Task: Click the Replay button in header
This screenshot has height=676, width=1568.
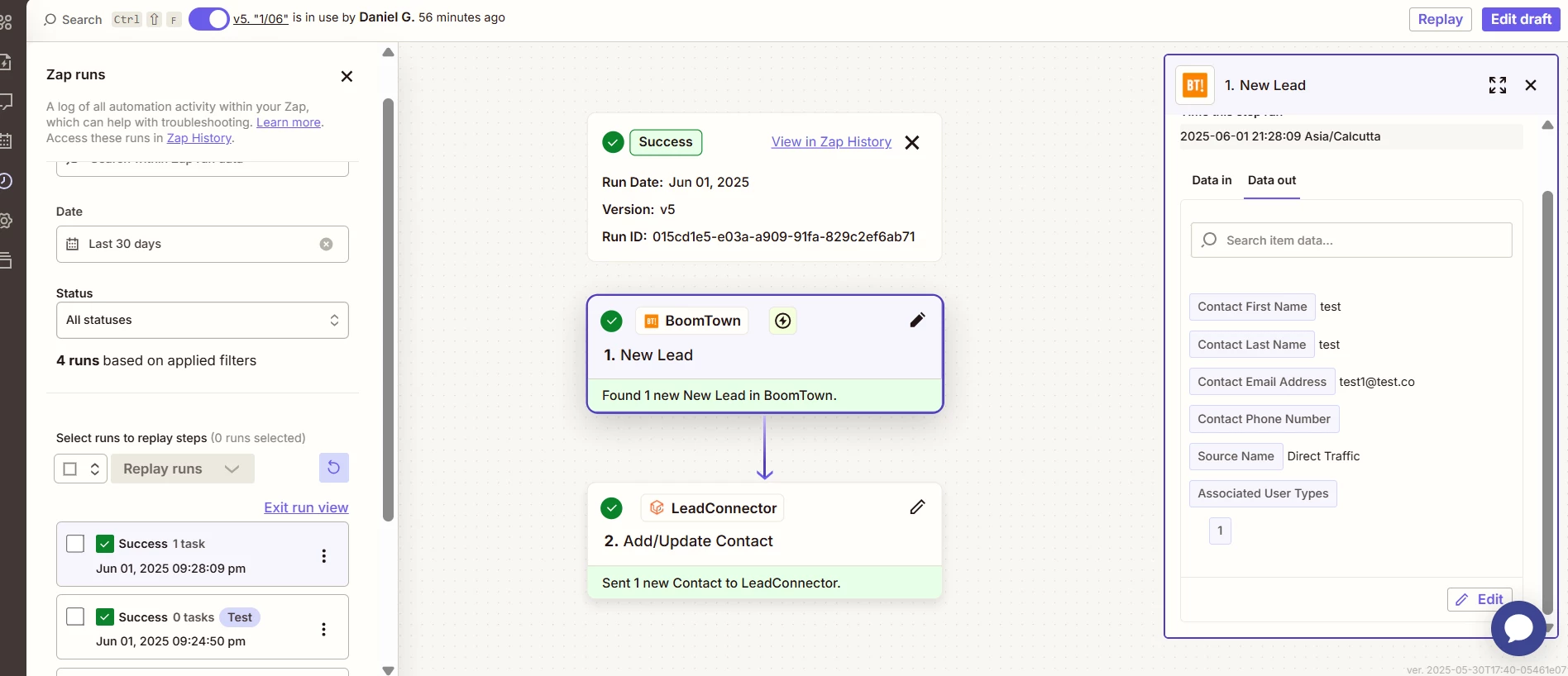Action: click(x=1440, y=19)
